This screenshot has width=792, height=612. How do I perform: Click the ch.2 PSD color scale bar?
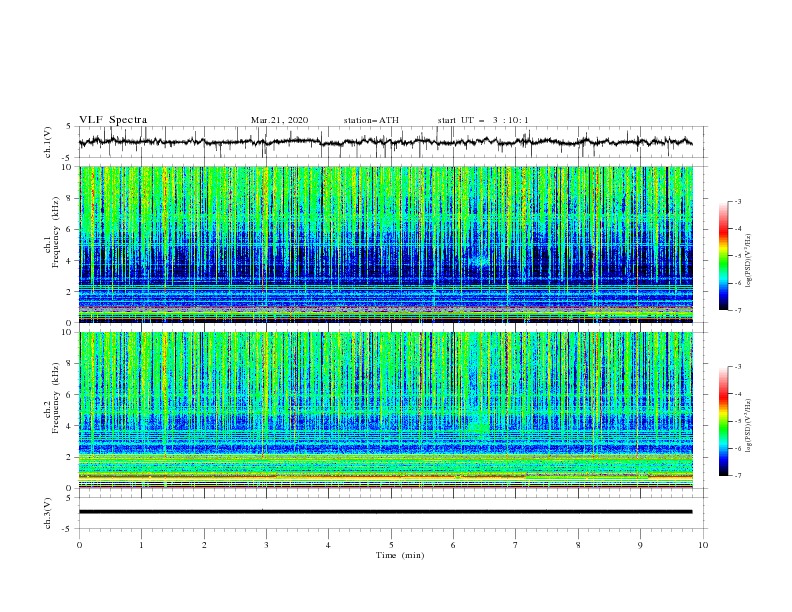(723, 421)
